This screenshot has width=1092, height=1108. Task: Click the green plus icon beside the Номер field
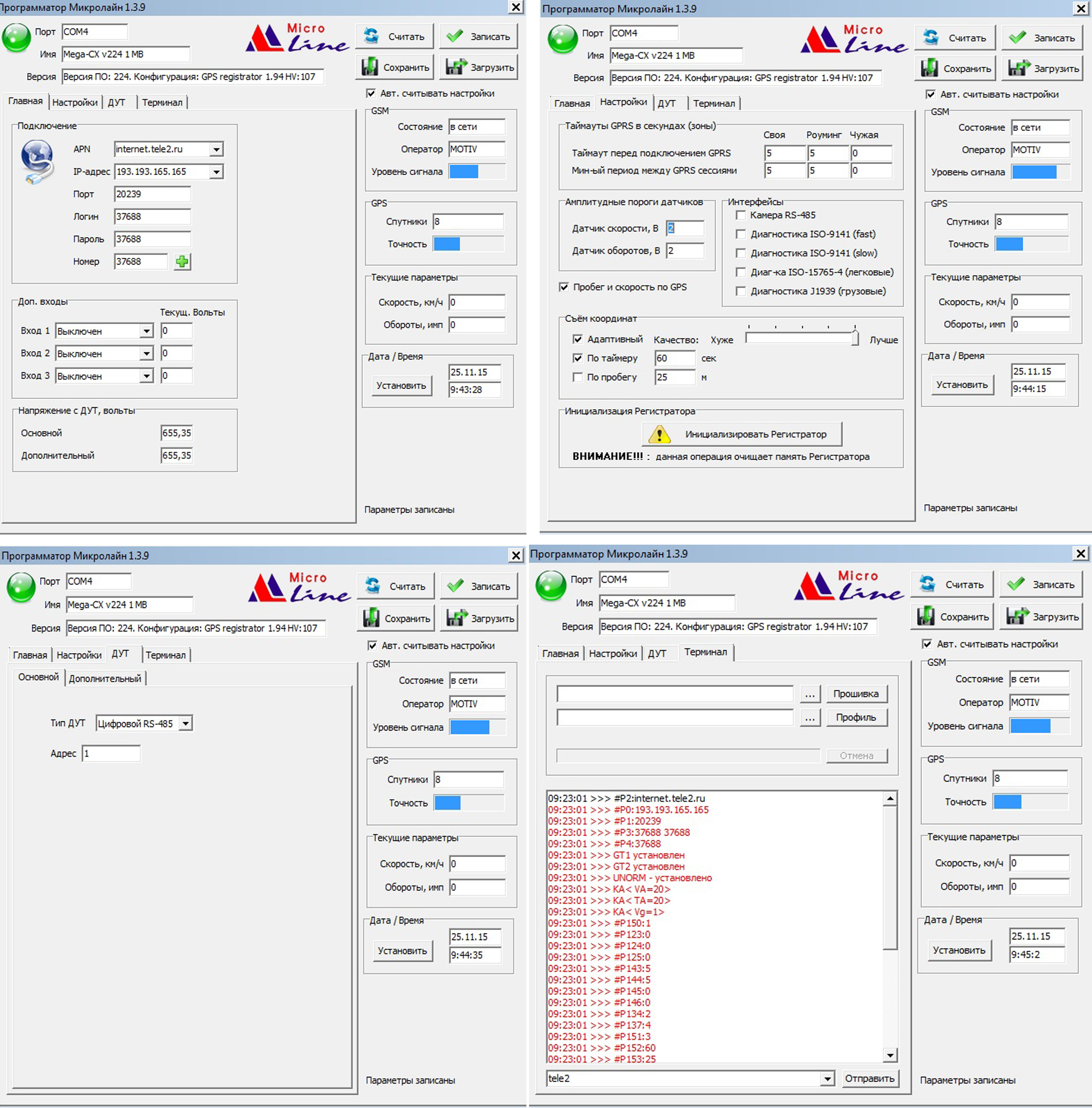click(x=182, y=262)
